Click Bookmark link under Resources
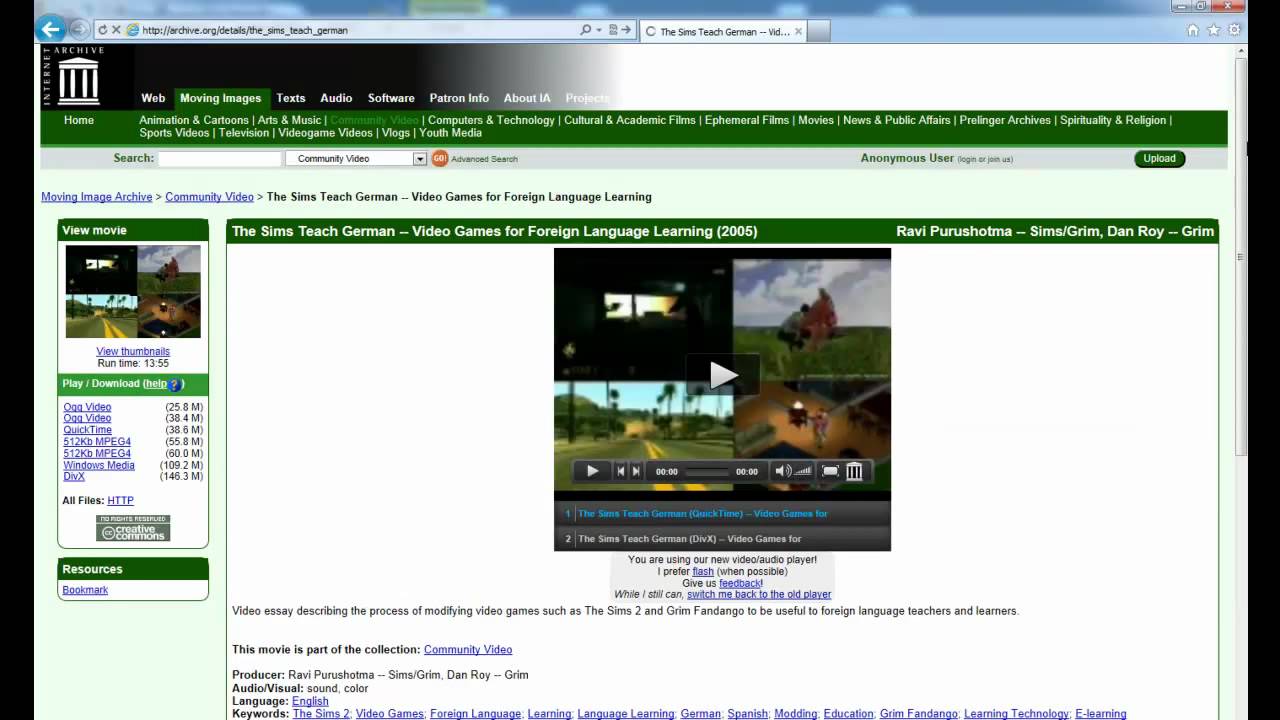 (x=85, y=590)
